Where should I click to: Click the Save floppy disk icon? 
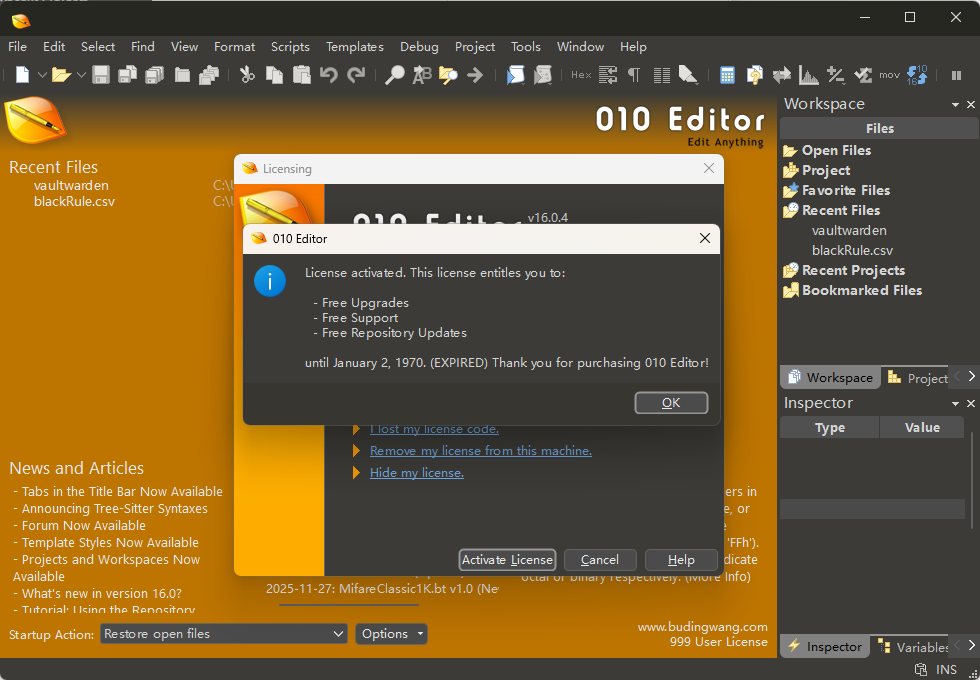(x=101, y=75)
